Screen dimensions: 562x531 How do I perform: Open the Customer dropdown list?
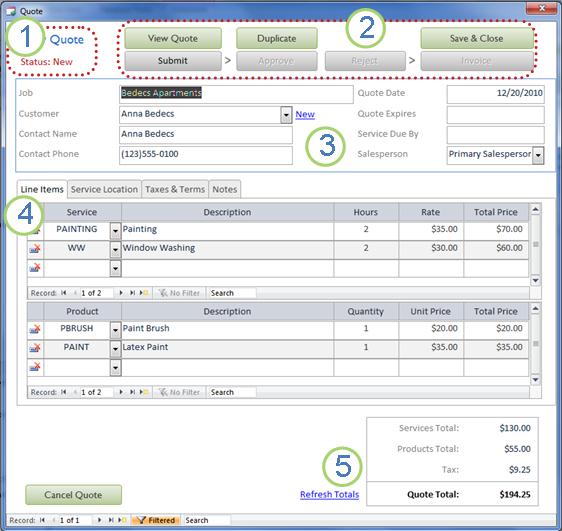(x=286, y=115)
